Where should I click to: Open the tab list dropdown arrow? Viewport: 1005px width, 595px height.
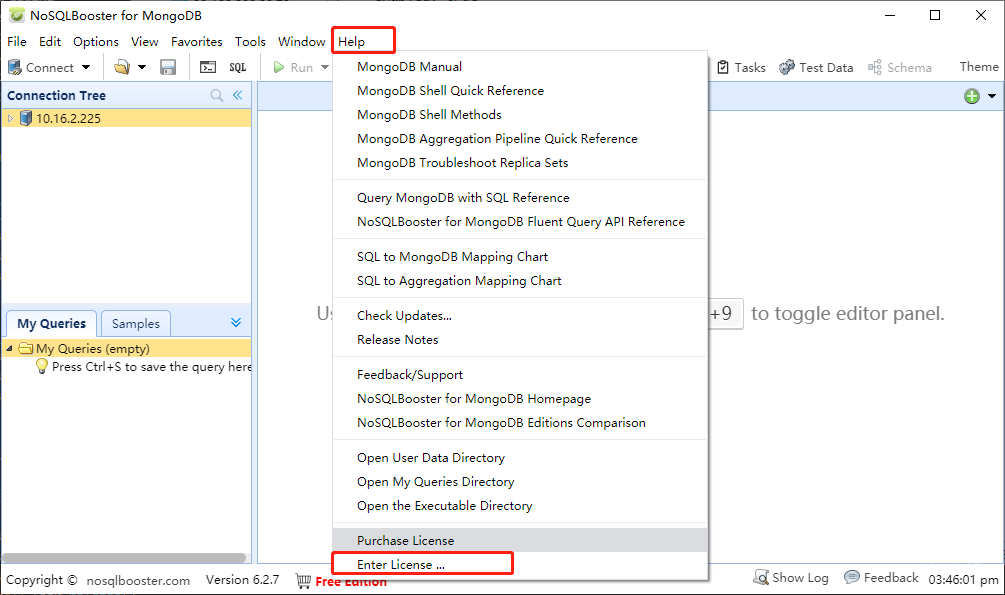992,96
